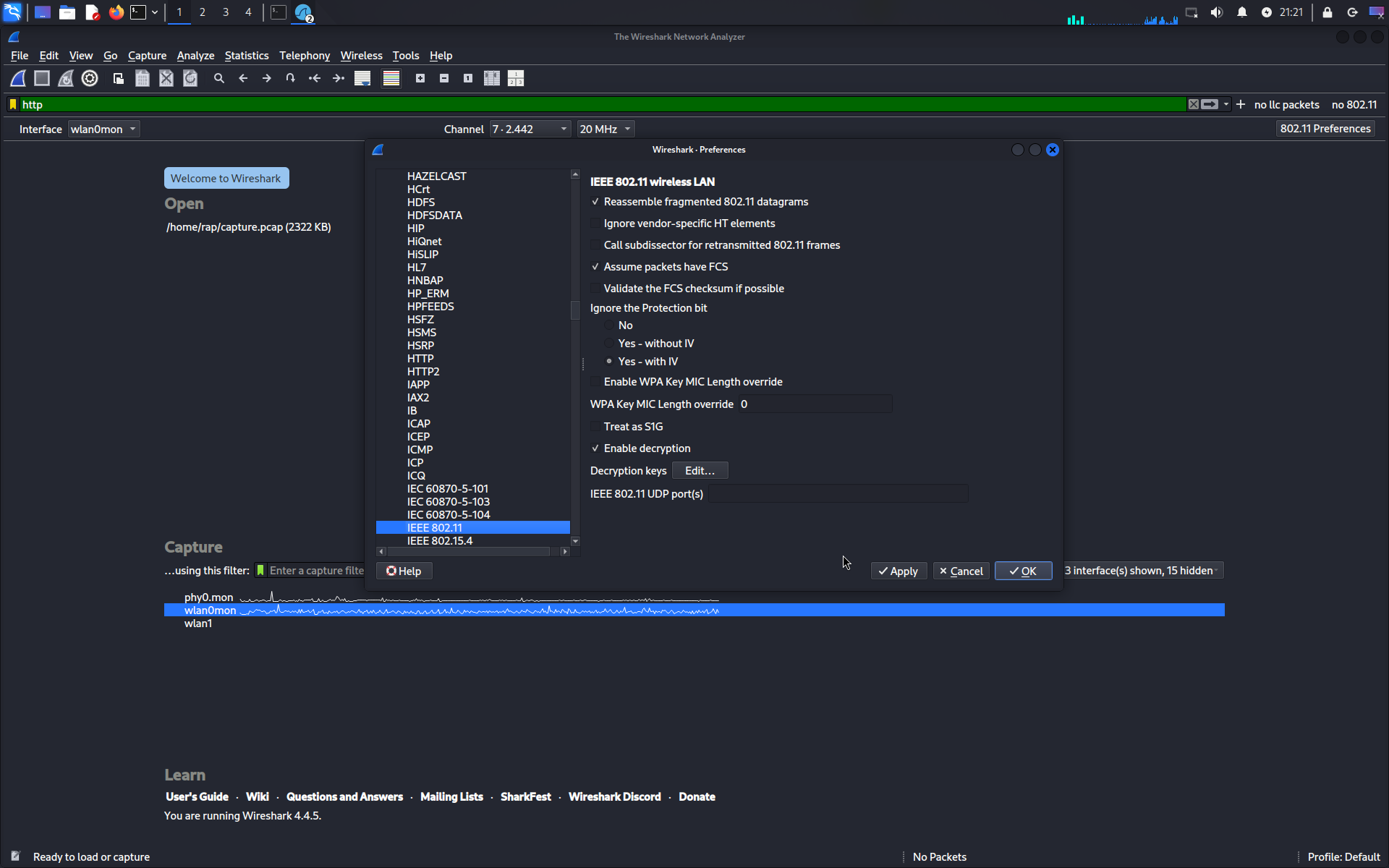This screenshot has height=868, width=1389.
Task: Click the find packet magnifier icon
Action: (x=219, y=78)
